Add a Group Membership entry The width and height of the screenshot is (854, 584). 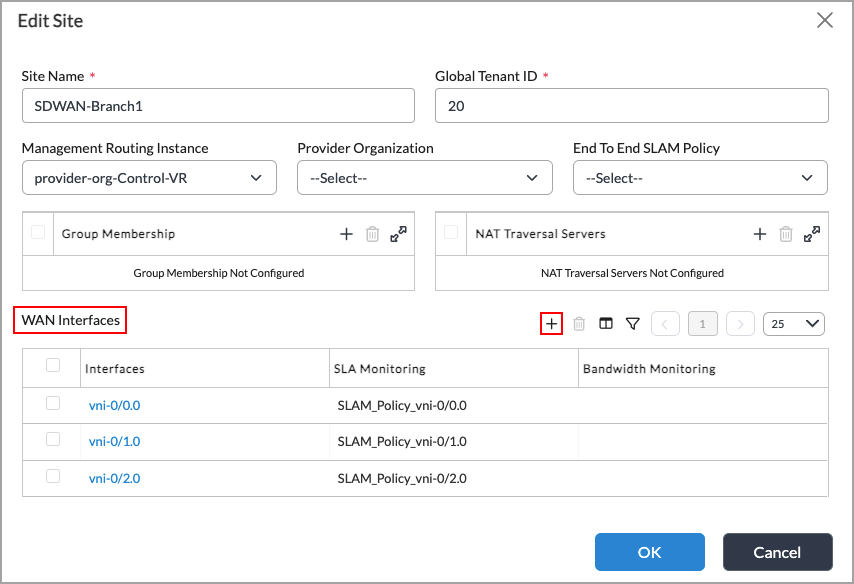coord(346,234)
